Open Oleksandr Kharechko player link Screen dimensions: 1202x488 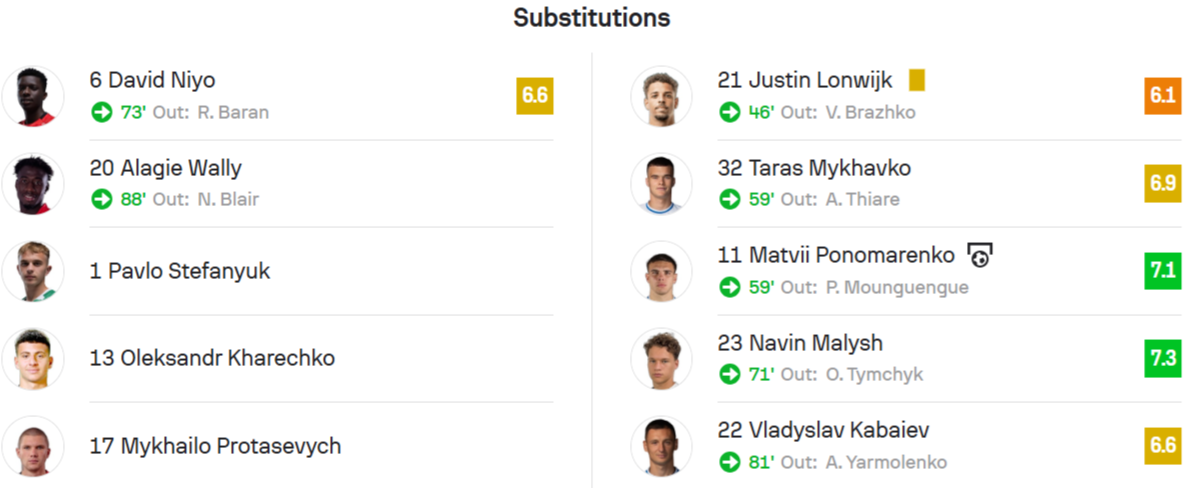[x=212, y=358]
